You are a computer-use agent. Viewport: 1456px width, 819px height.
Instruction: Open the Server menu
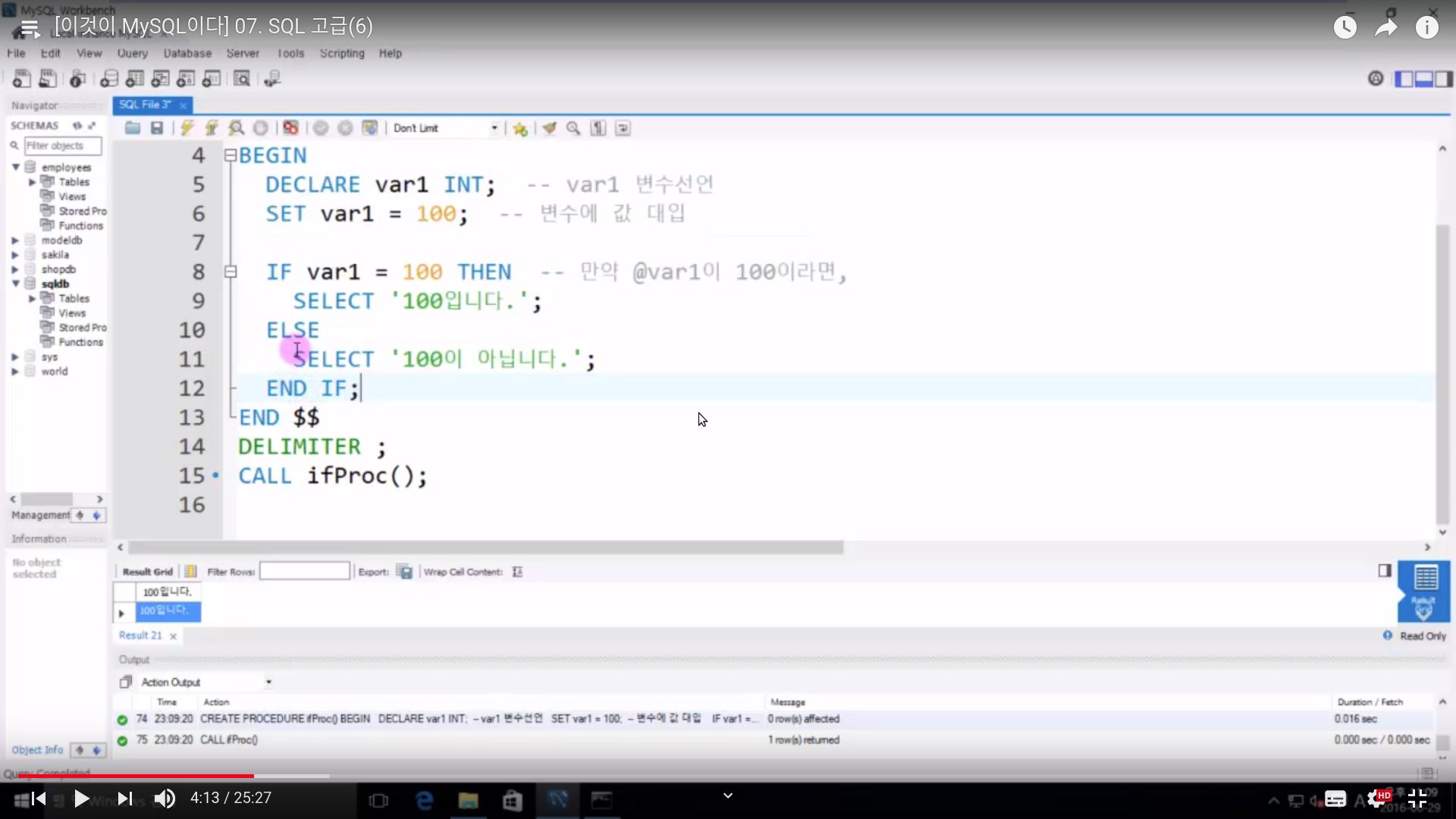pyautogui.click(x=243, y=53)
